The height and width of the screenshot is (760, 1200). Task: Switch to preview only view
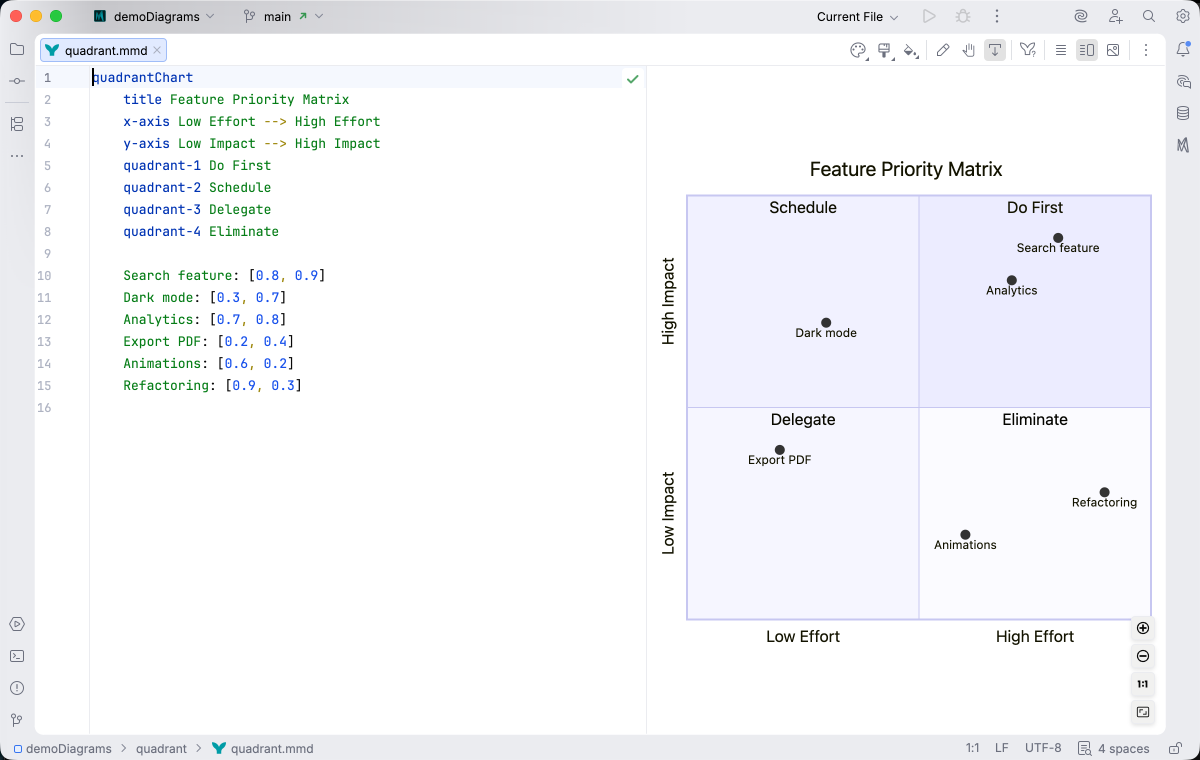[1113, 50]
